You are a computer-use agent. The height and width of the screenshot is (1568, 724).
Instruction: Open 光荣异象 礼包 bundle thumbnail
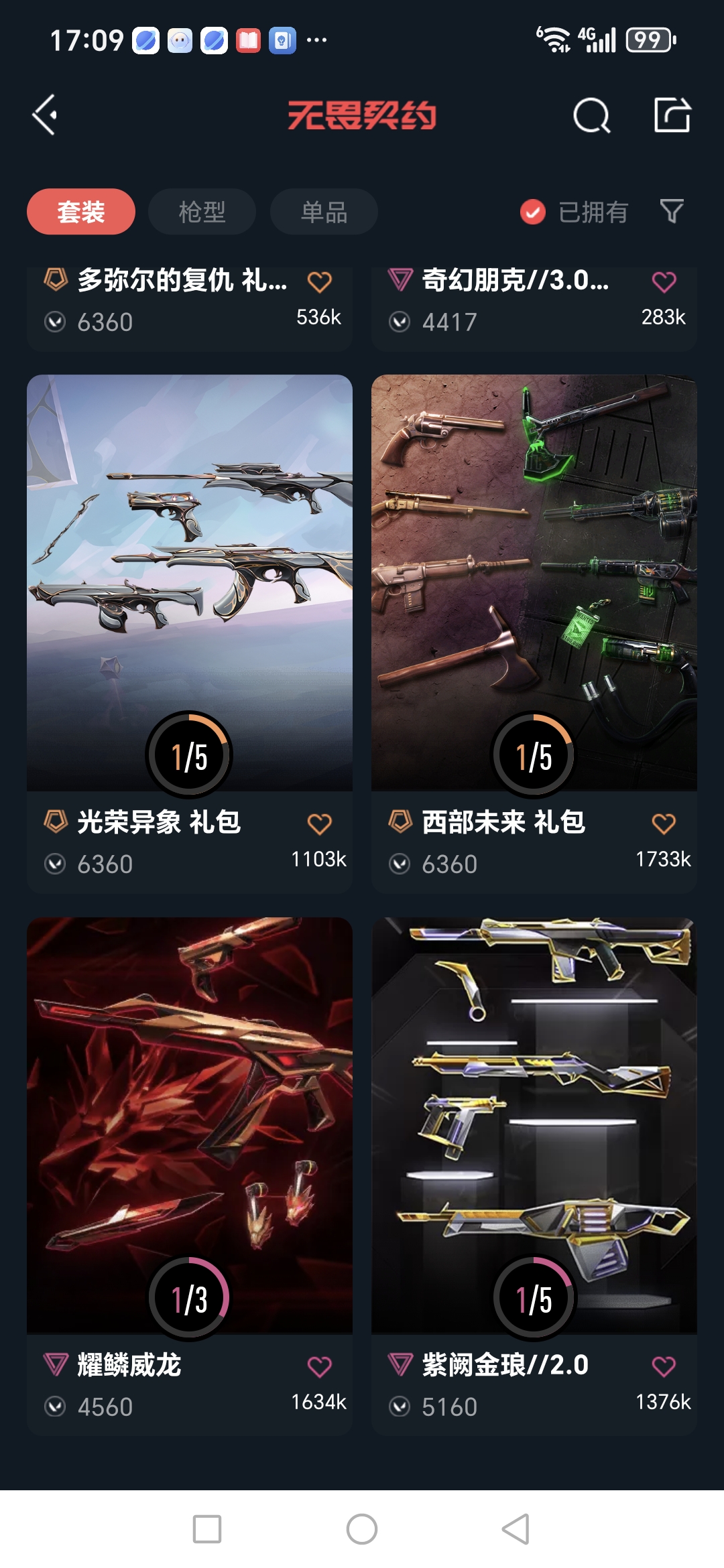pos(190,582)
